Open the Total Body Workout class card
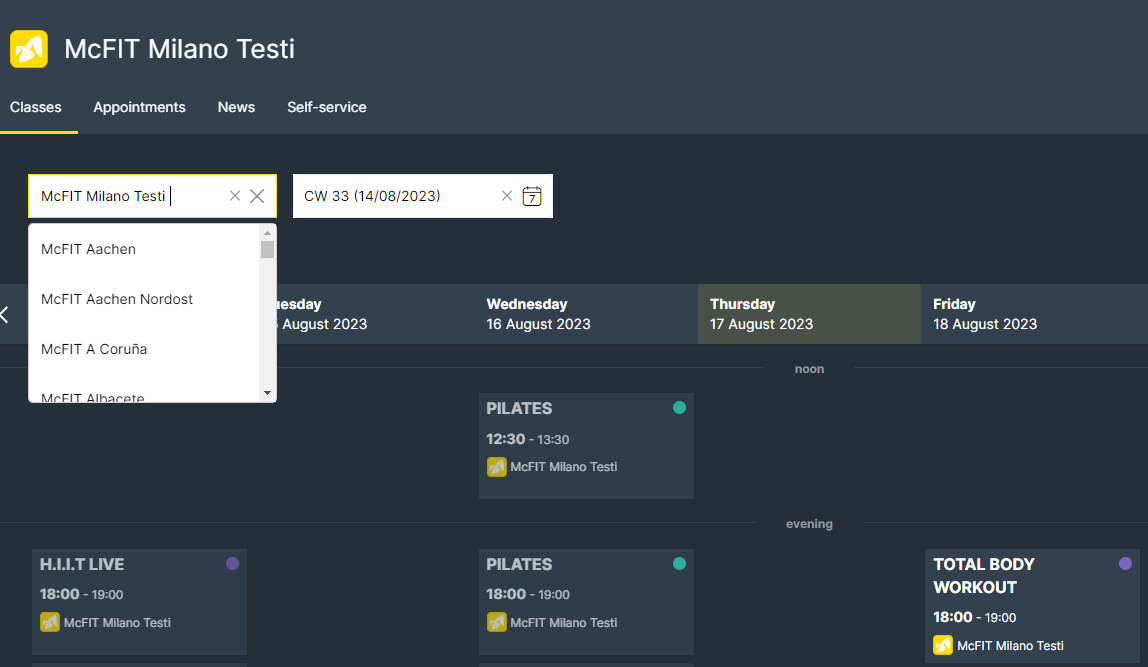 [1032, 606]
